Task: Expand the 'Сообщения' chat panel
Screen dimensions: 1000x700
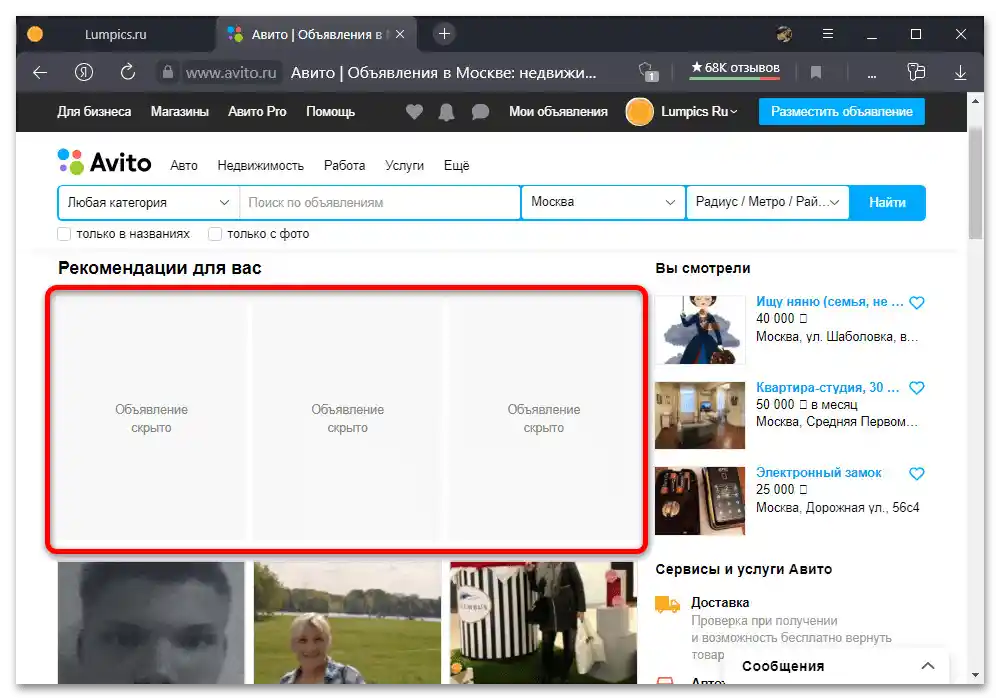Action: click(928, 666)
